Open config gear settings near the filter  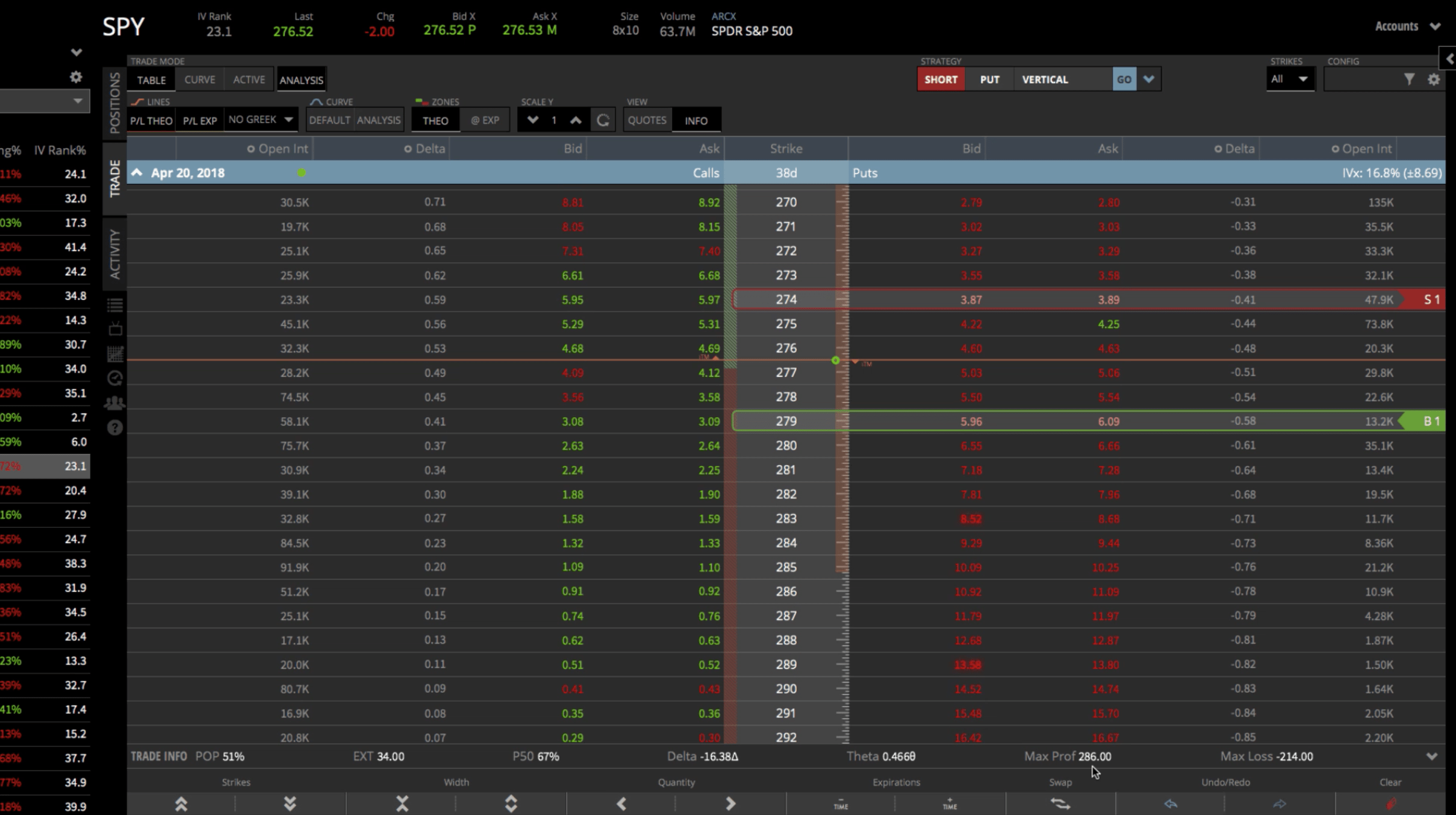click(1434, 79)
